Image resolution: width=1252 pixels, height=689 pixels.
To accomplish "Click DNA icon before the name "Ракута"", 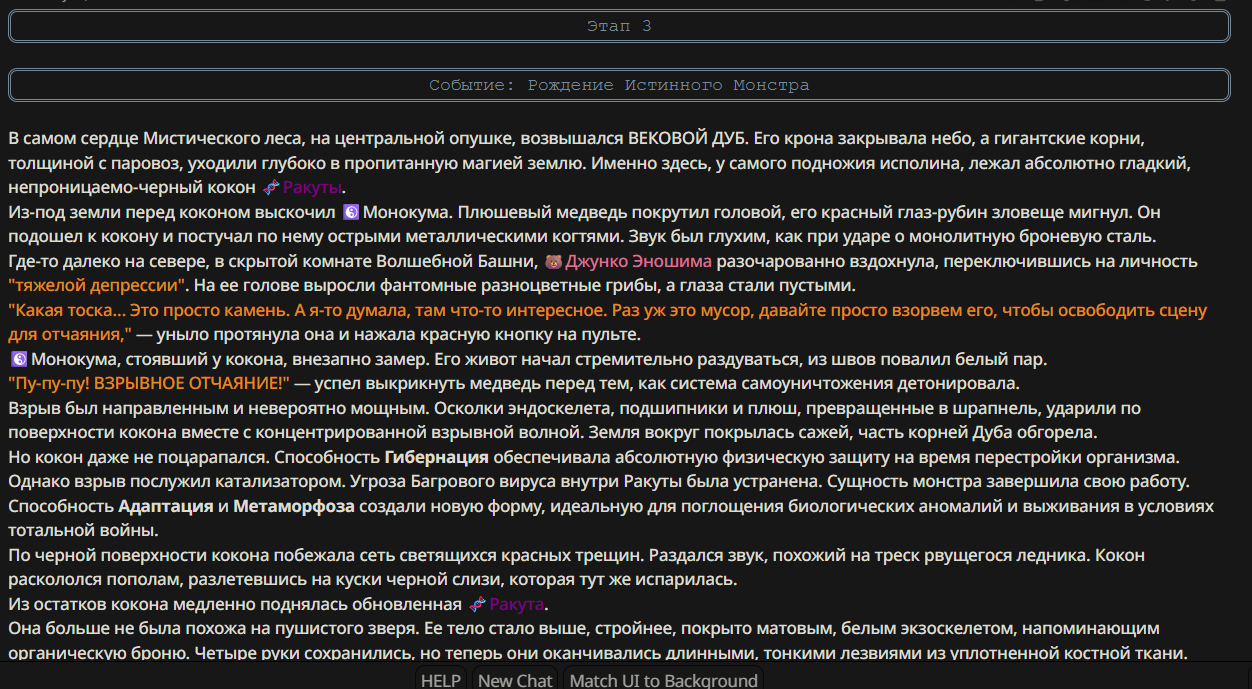I will tap(478, 604).
